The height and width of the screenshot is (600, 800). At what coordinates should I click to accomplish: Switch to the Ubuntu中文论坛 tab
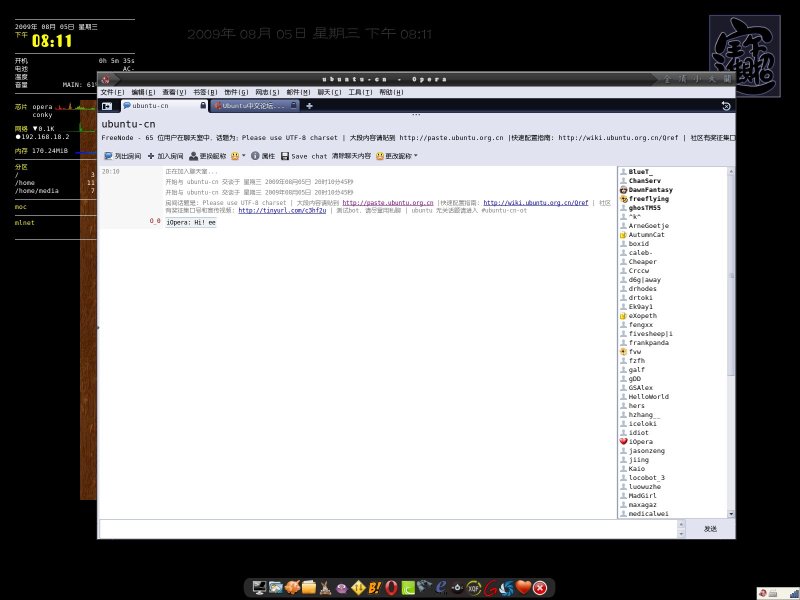coord(255,106)
